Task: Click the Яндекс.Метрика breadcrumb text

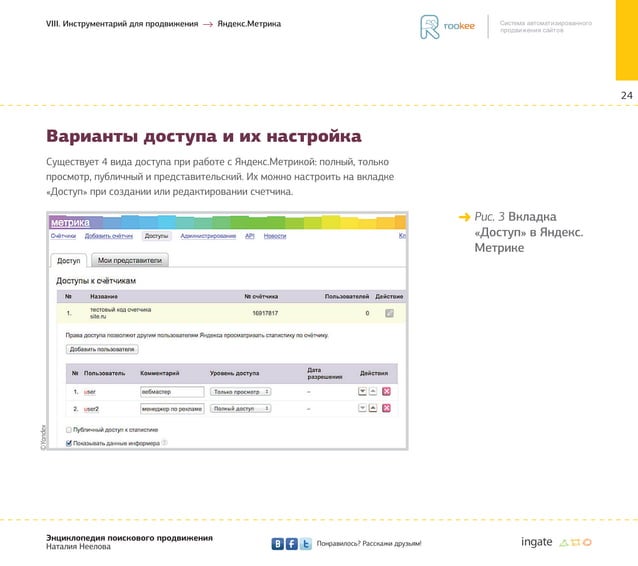Action: tap(249, 24)
